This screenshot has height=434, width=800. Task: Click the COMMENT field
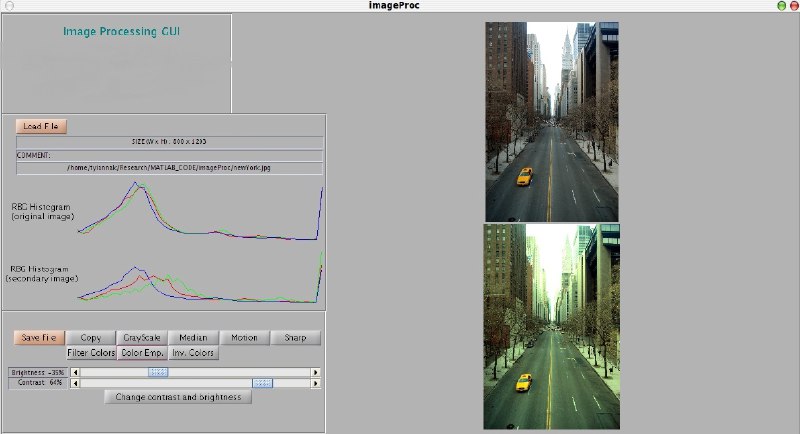point(169,155)
